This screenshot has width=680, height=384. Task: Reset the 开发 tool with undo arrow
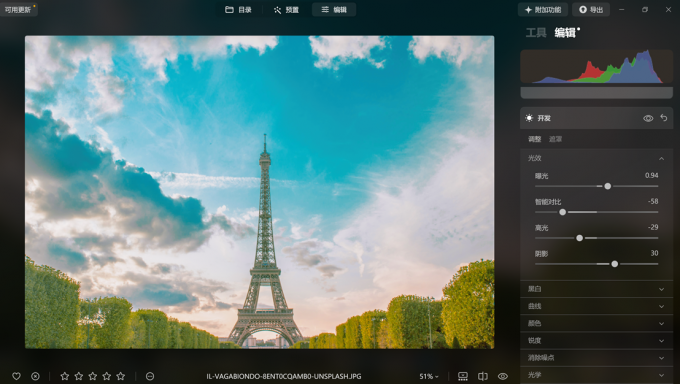point(664,118)
